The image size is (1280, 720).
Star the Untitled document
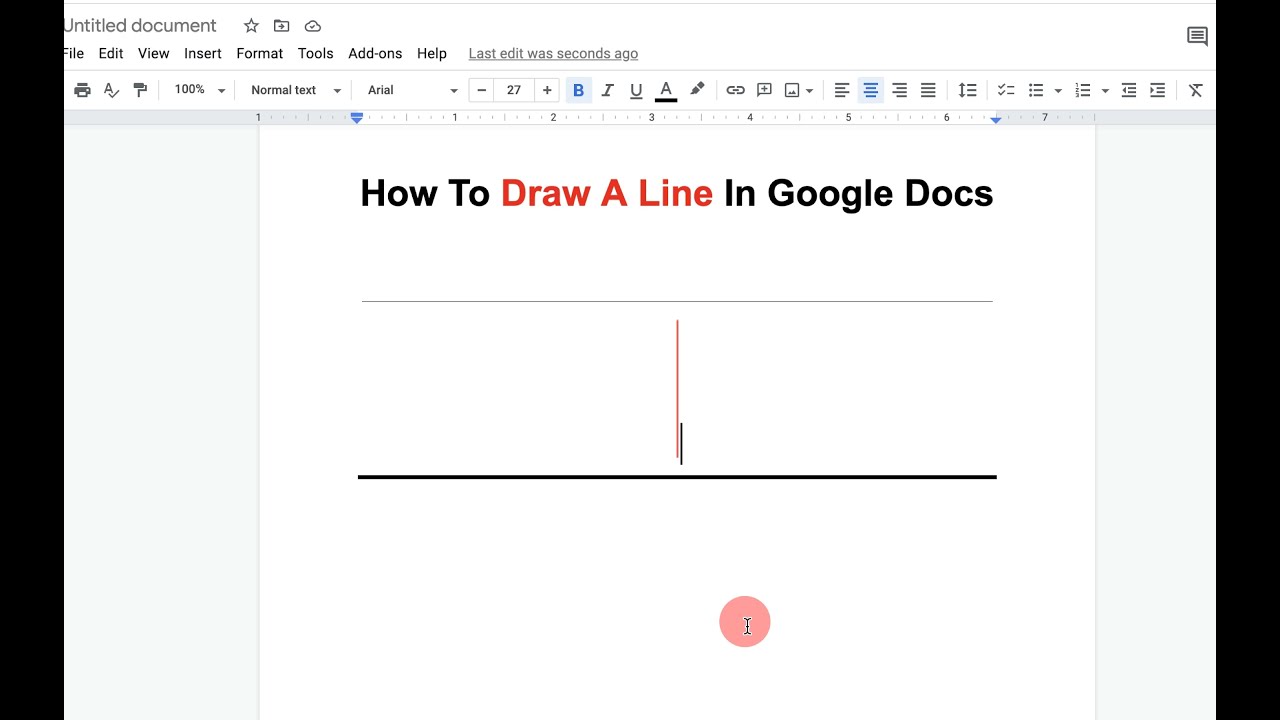(251, 26)
